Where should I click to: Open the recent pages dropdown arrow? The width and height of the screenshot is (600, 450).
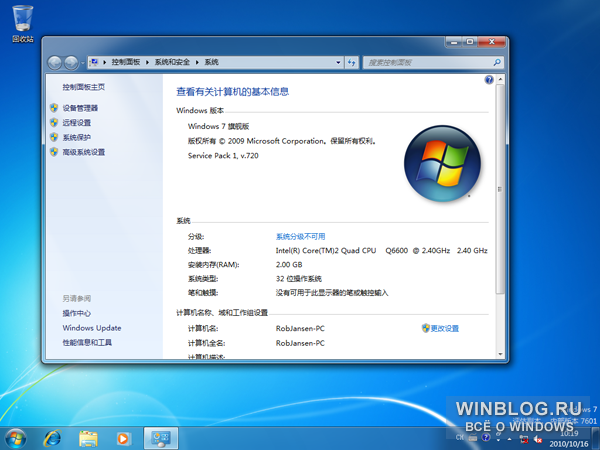coord(82,63)
